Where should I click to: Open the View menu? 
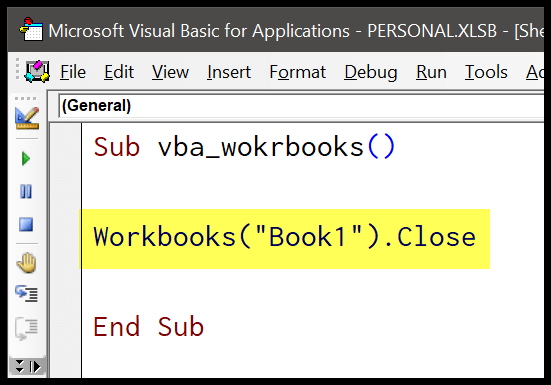coord(170,72)
